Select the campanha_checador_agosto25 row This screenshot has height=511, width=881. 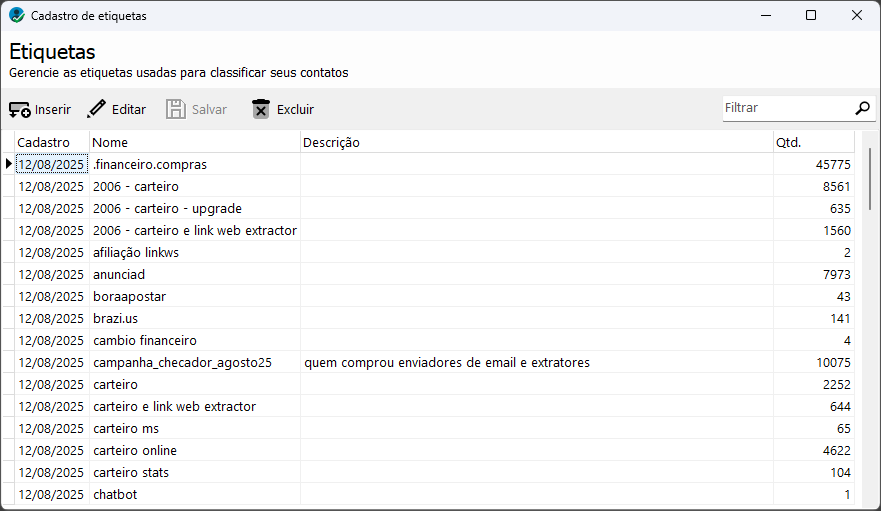pos(435,363)
